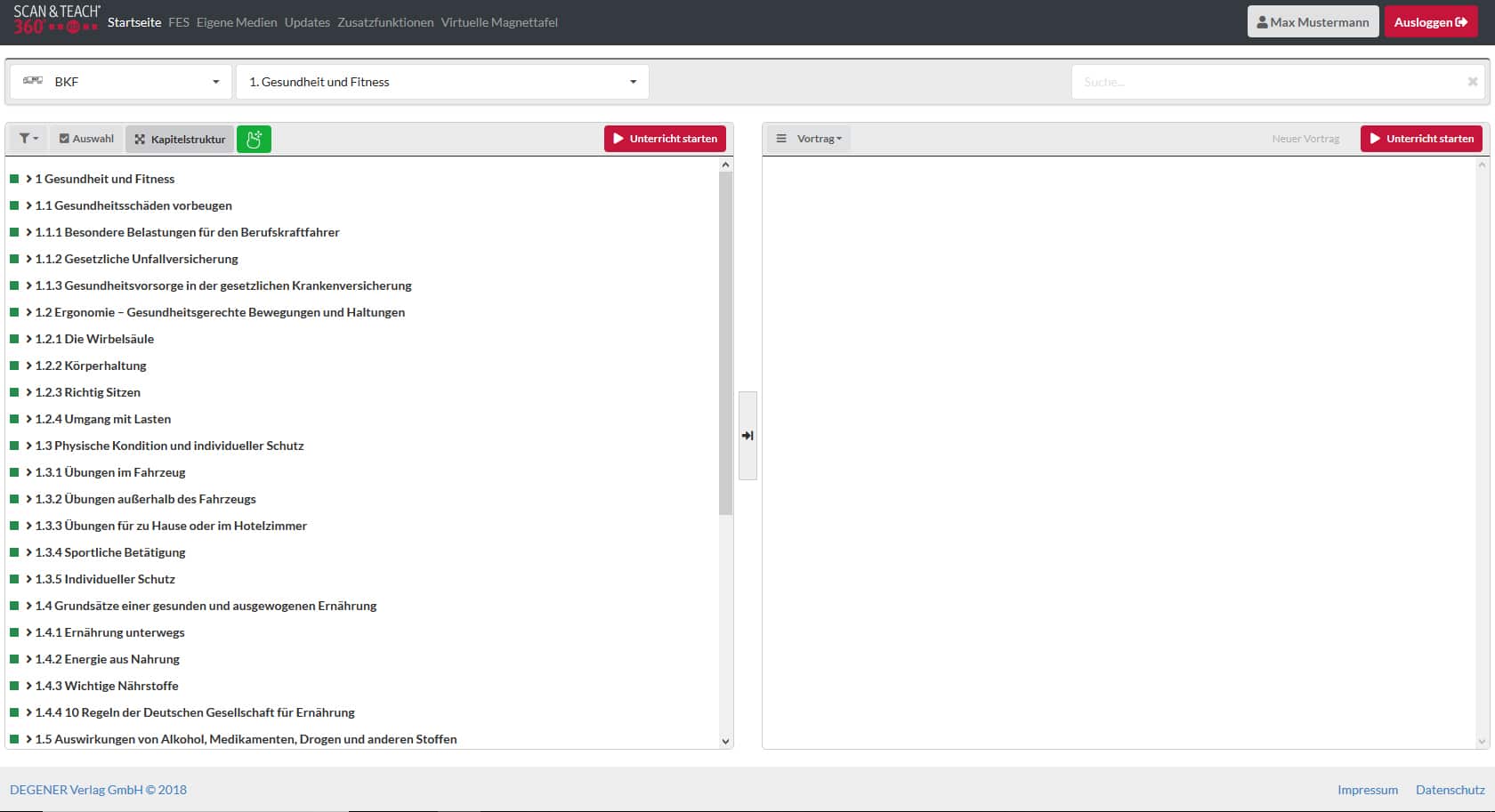1495x812 pixels.
Task: Start lesson from right Vortrag panel
Action: pos(1421,139)
